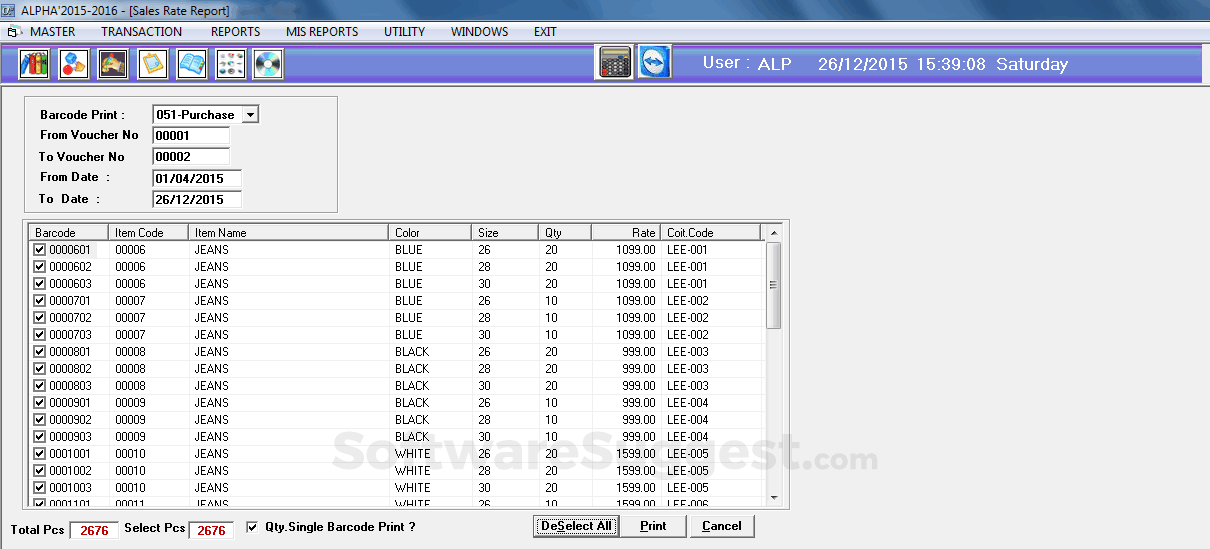
Task: Open the handshake toolbar icon
Action: coord(113,64)
